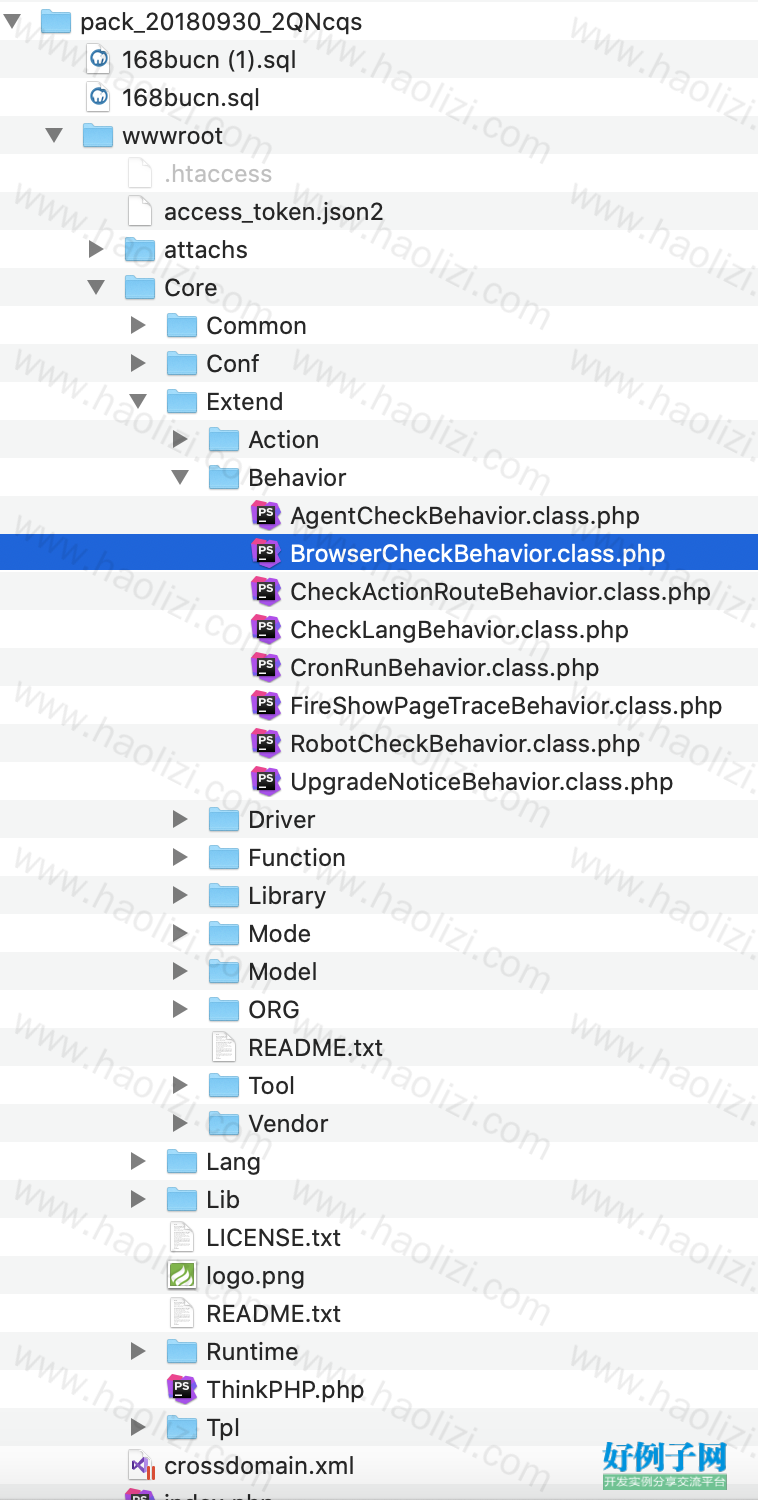
Task: Expand the Lang folder
Action: (x=138, y=1161)
